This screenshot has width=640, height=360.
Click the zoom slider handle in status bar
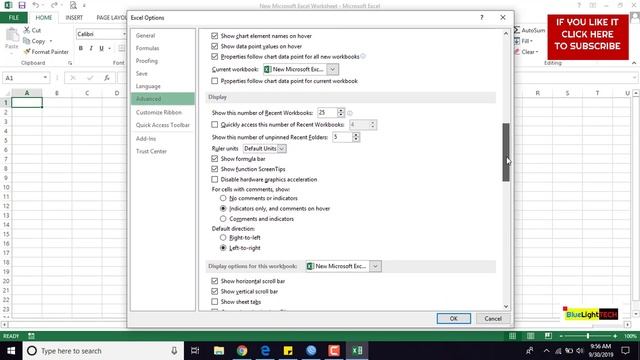coord(588,336)
